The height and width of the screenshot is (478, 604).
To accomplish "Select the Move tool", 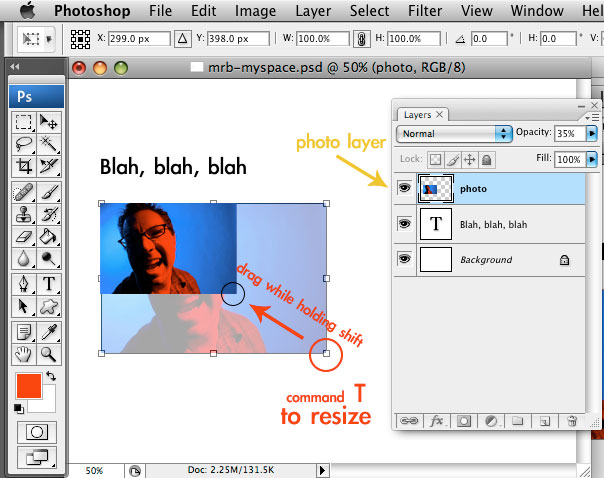I will (48, 122).
